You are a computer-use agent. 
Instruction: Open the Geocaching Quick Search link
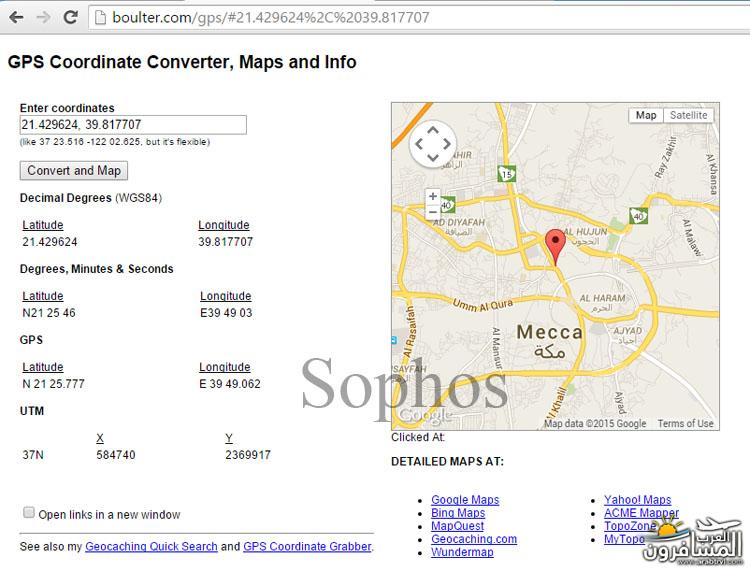[151, 546]
